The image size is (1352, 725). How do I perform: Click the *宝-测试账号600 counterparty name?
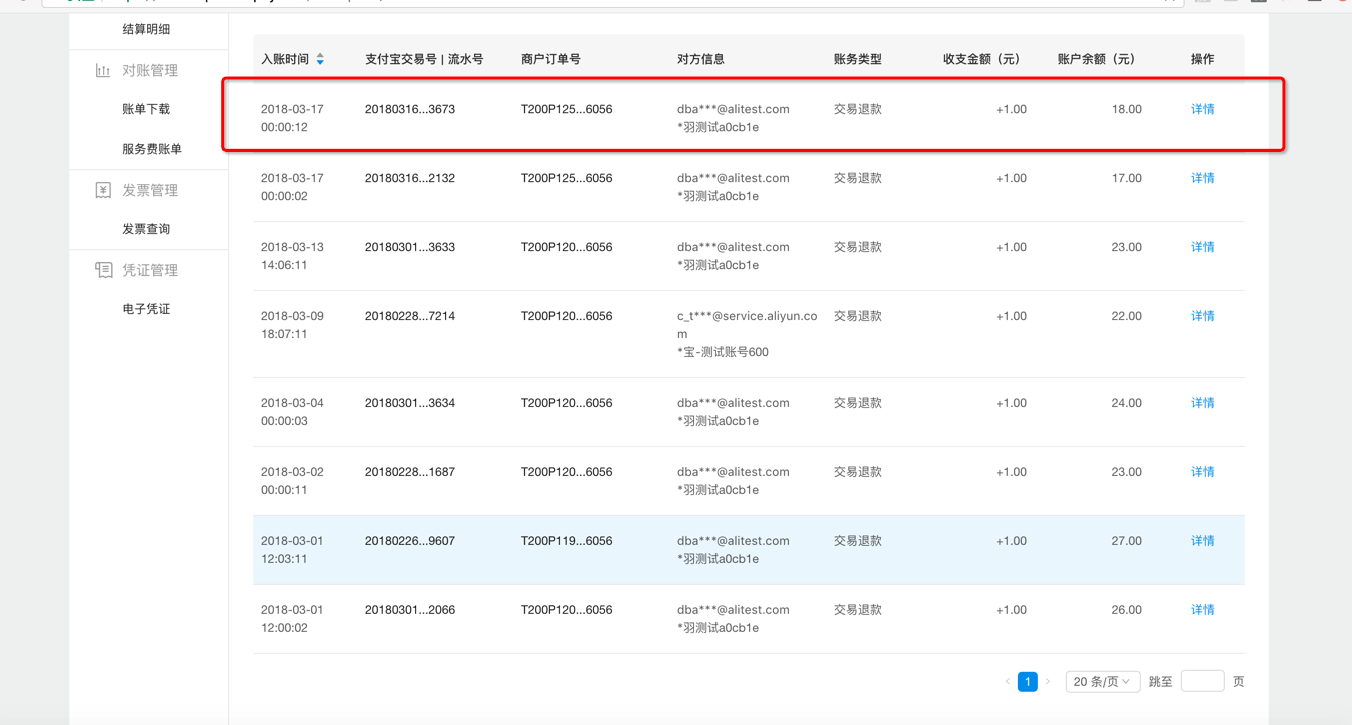(x=723, y=352)
